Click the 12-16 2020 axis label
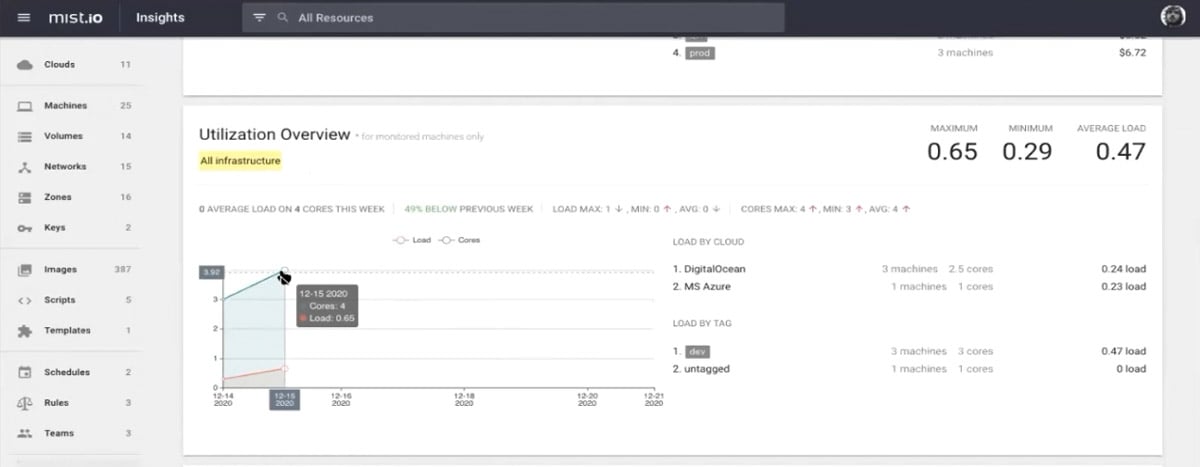Screen dimensions: 1200x467 pos(341,399)
